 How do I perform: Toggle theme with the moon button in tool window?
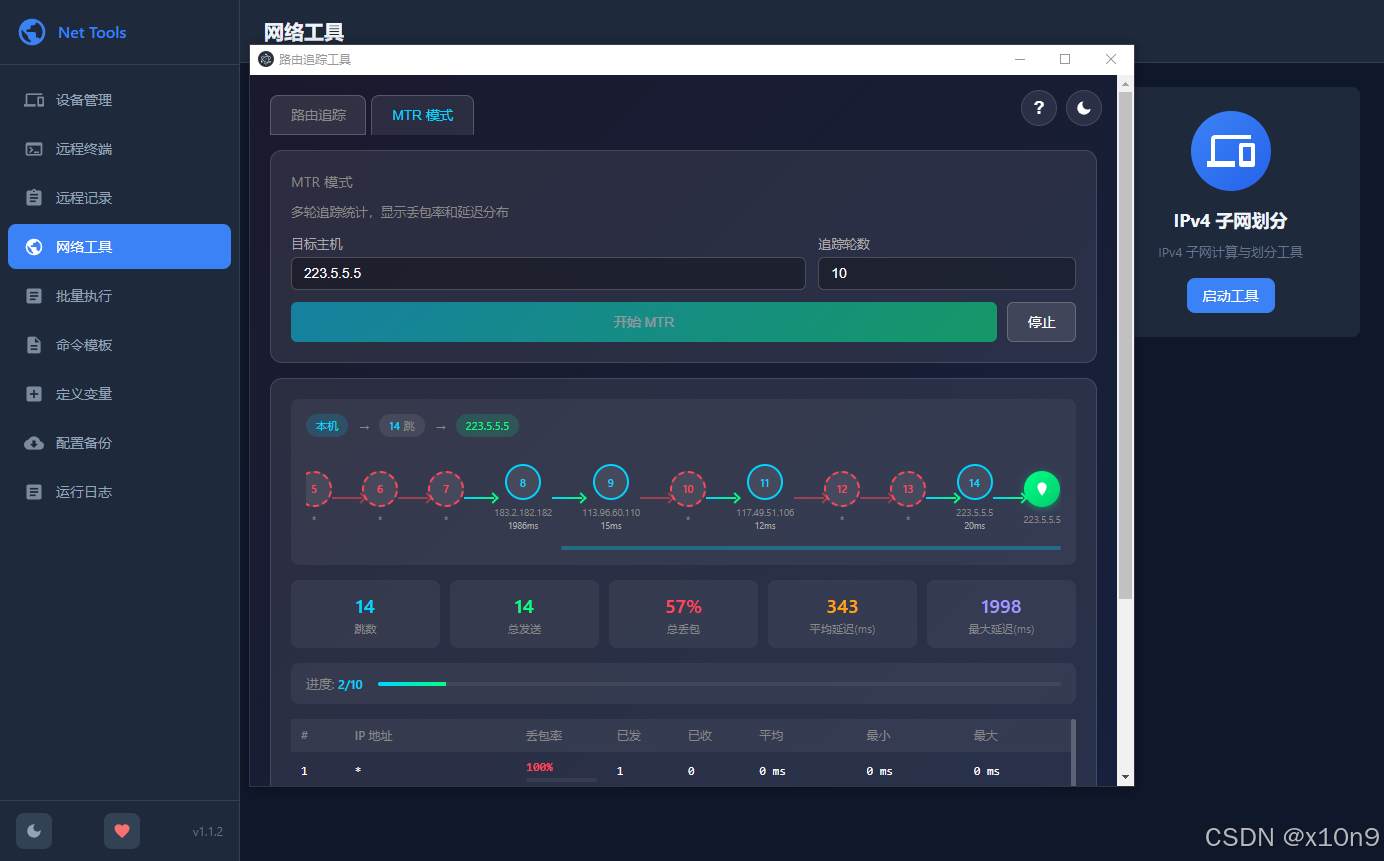[x=1084, y=108]
